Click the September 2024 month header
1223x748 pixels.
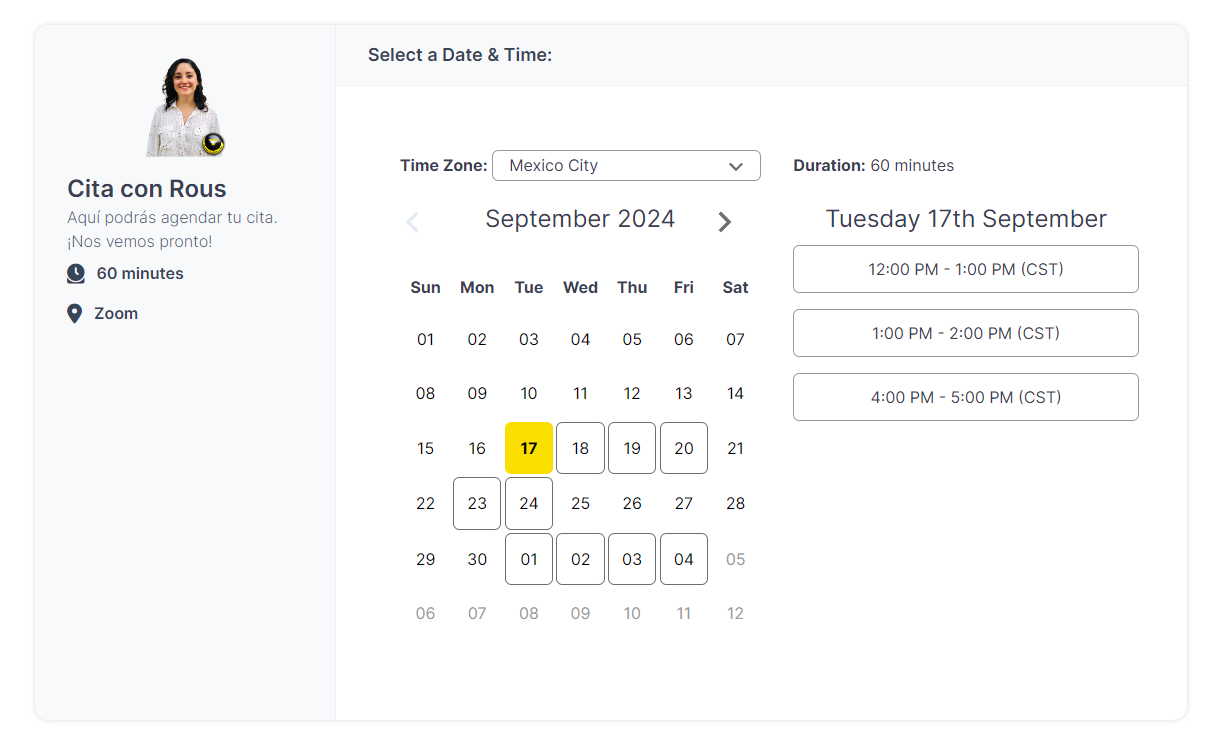click(580, 219)
